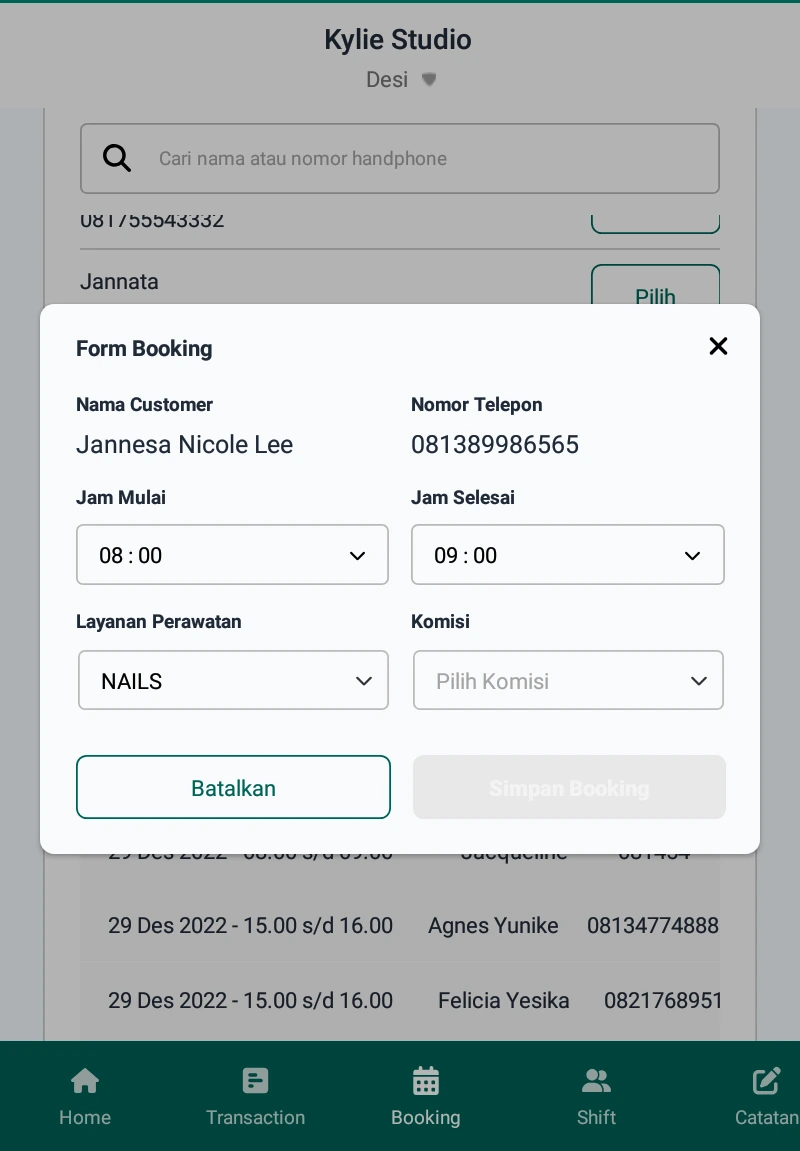The height and width of the screenshot is (1151, 800).
Task: Open the Shift people icon
Action: (x=596, y=1081)
